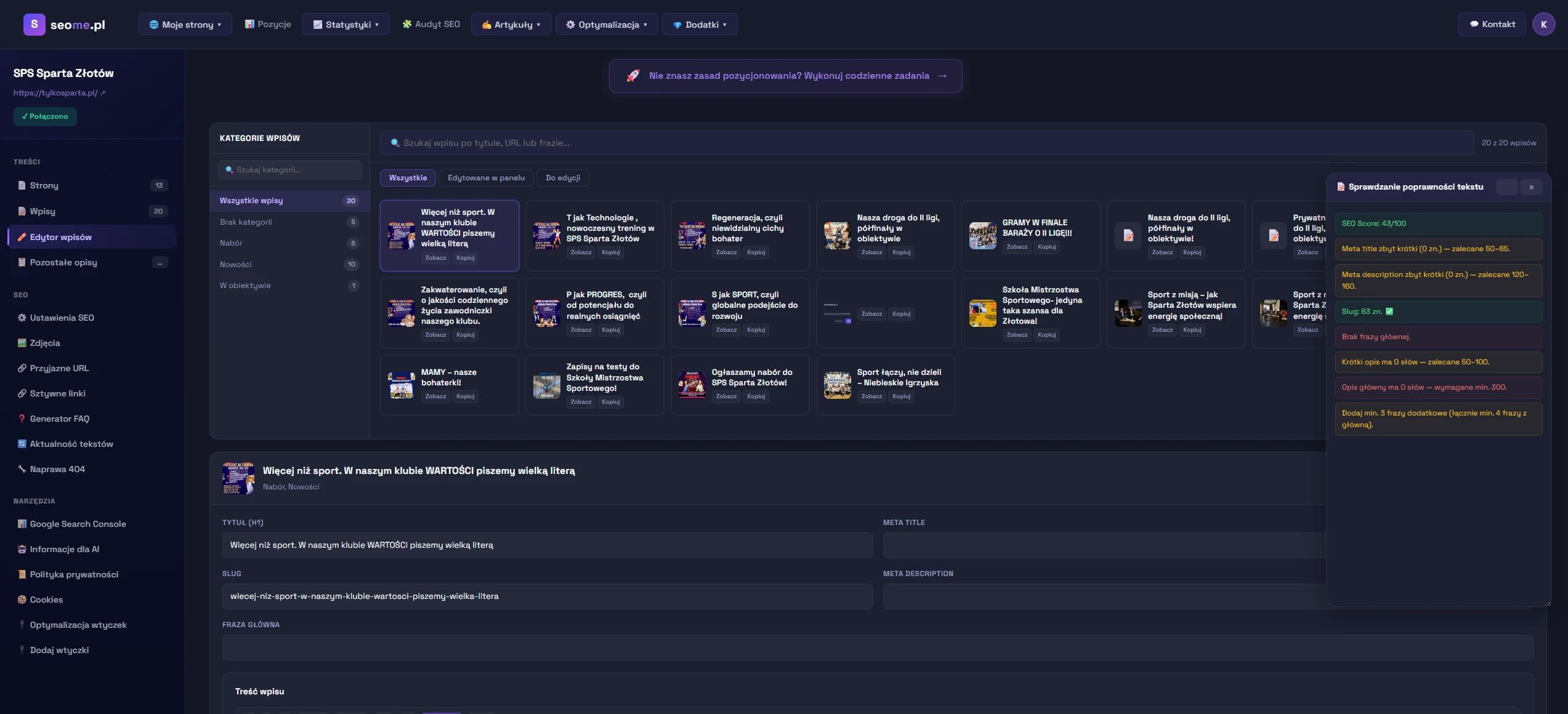Open the Statystyki dropdown menu

click(x=346, y=25)
